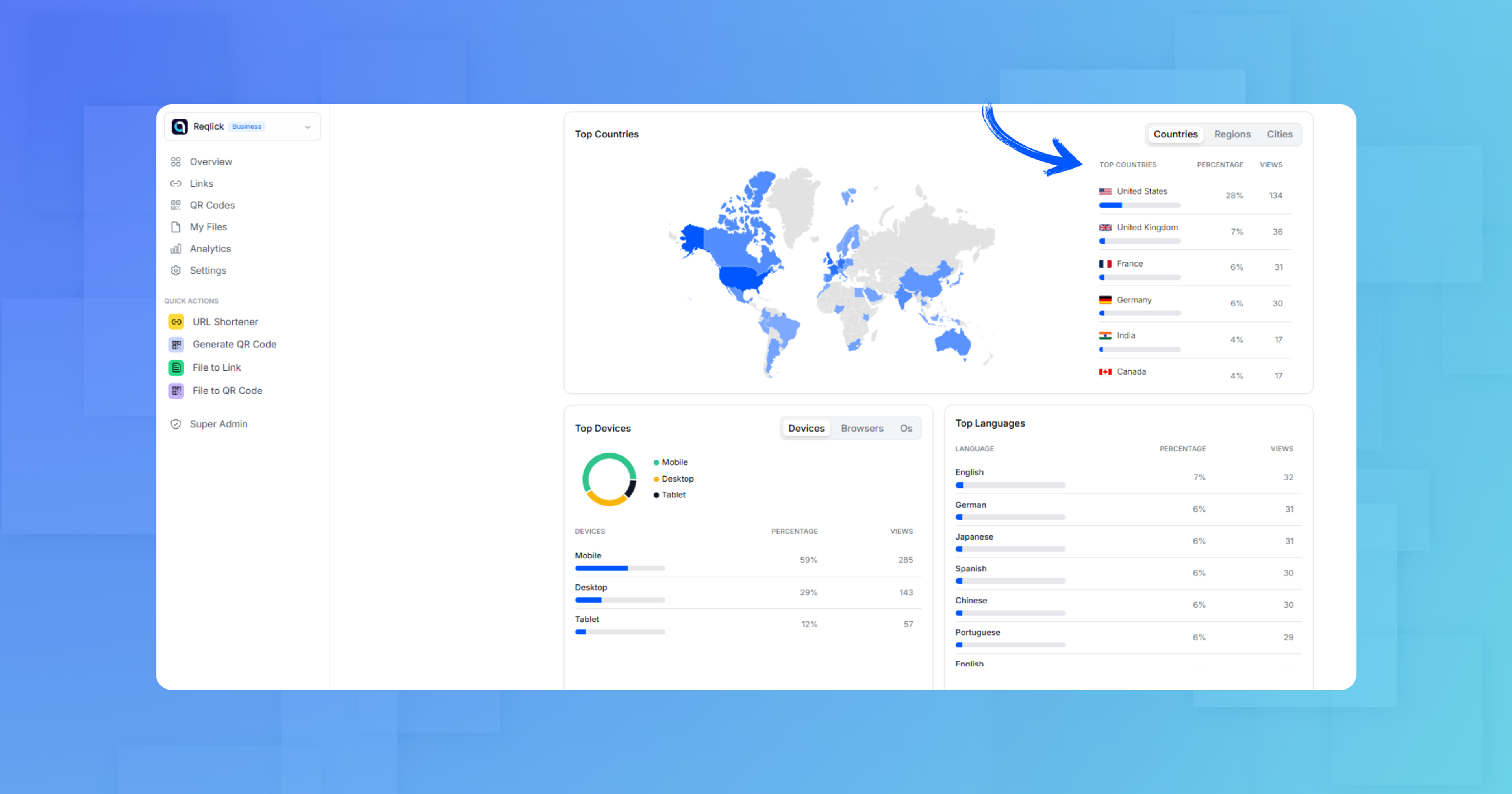Click the France flag icon
This screenshot has width=1512, height=794.
(1105, 264)
